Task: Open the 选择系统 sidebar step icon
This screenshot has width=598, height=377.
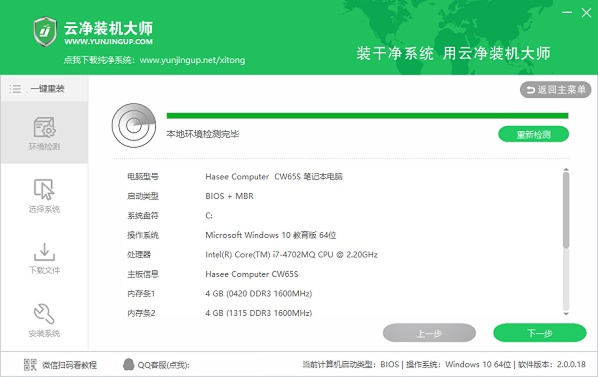Action: (44, 189)
